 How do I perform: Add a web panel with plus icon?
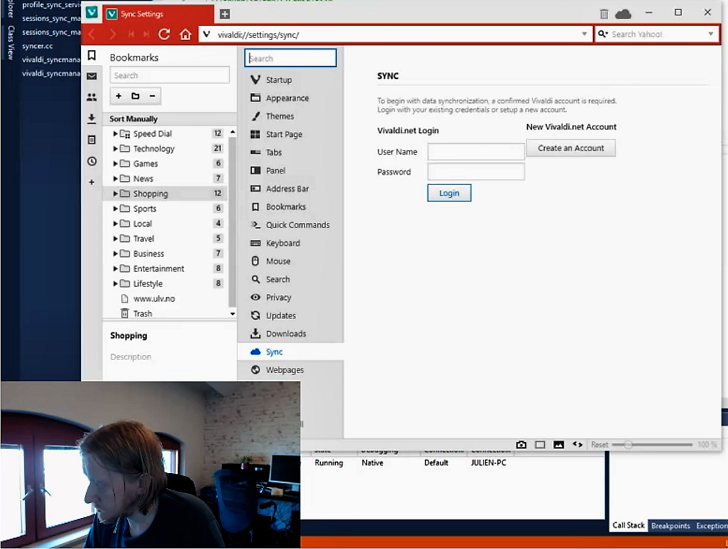coord(91,182)
